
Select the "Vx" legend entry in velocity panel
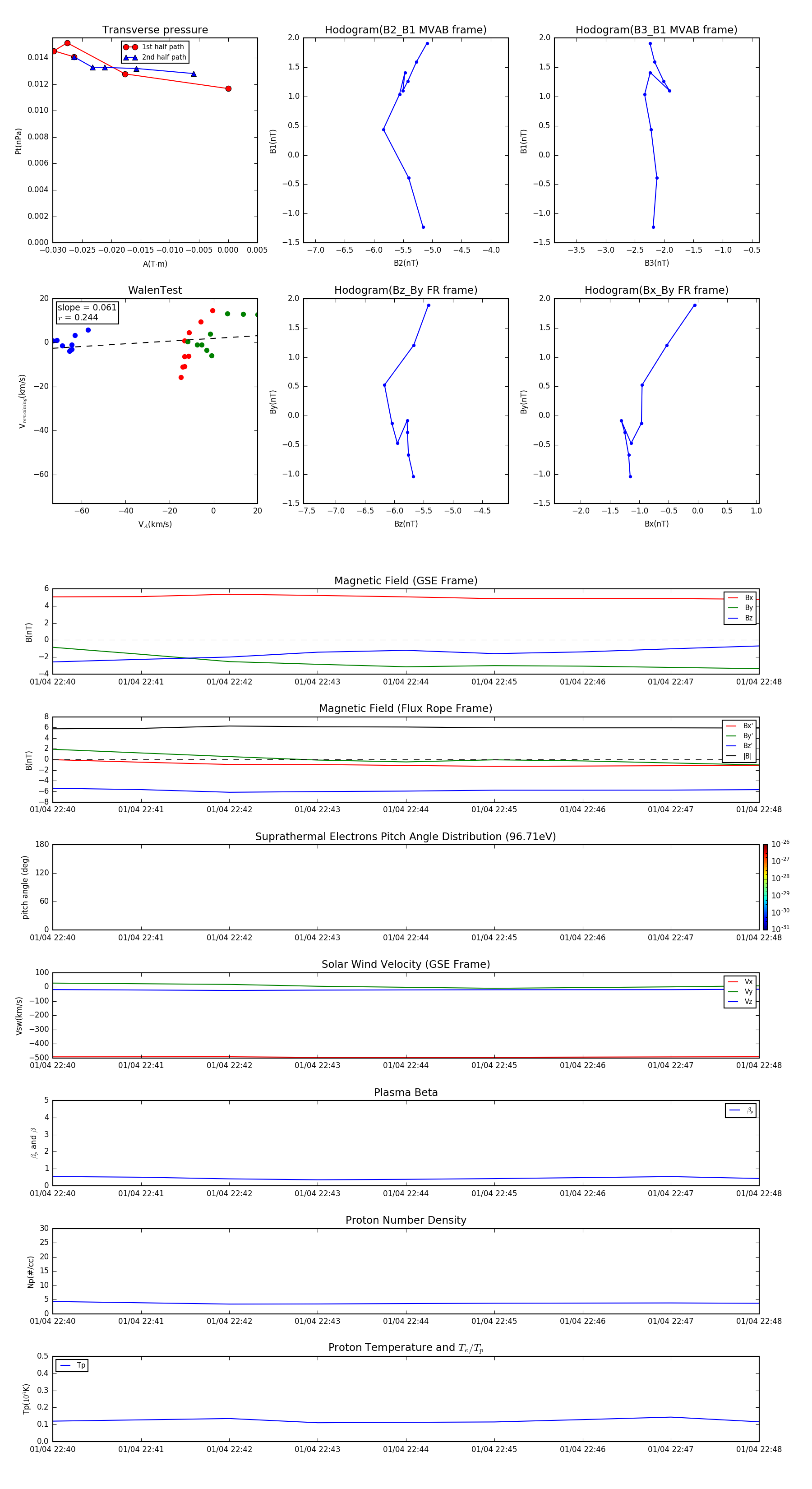(740, 982)
